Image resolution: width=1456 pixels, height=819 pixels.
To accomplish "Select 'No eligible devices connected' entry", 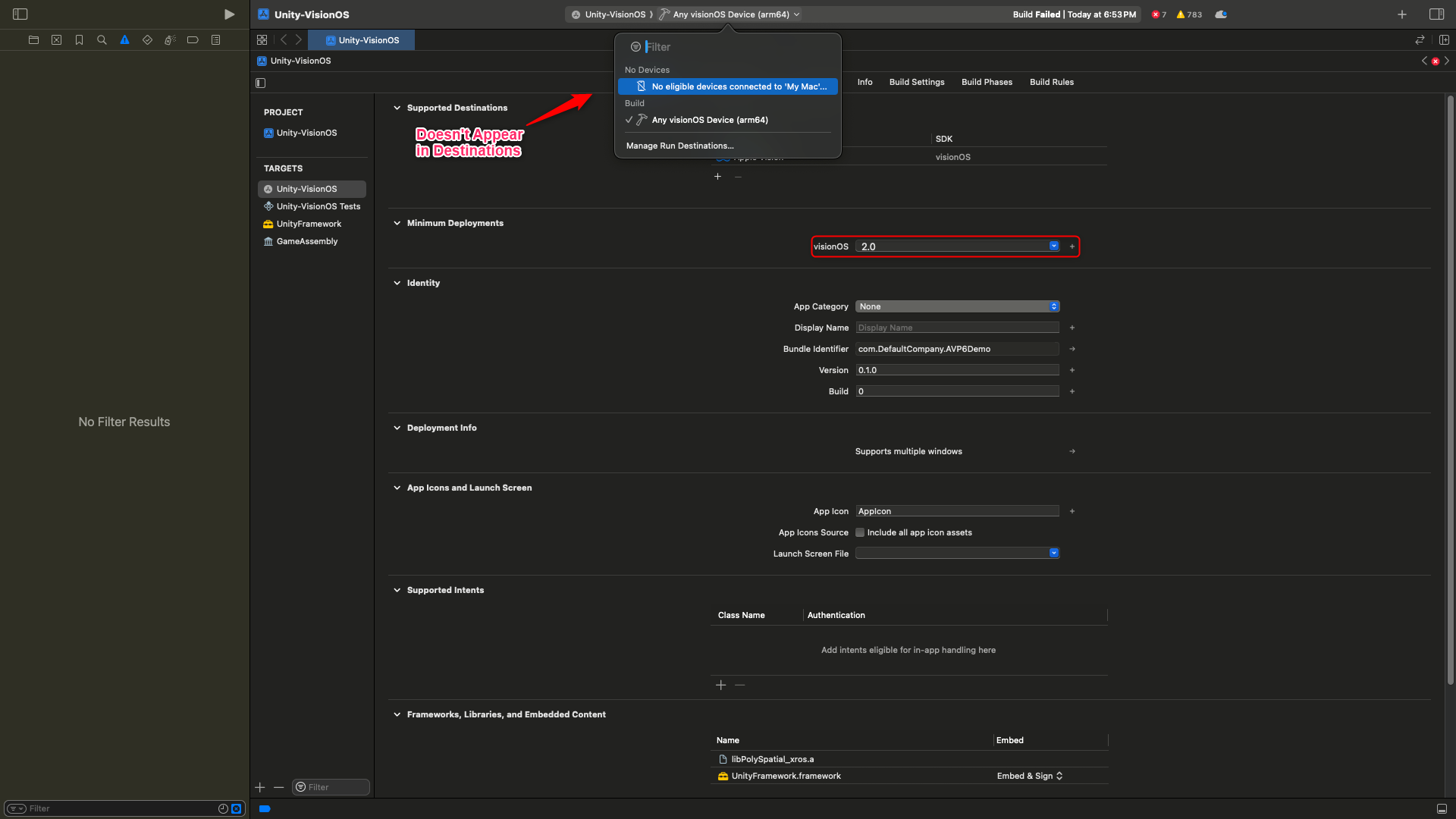I will [728, 86].
